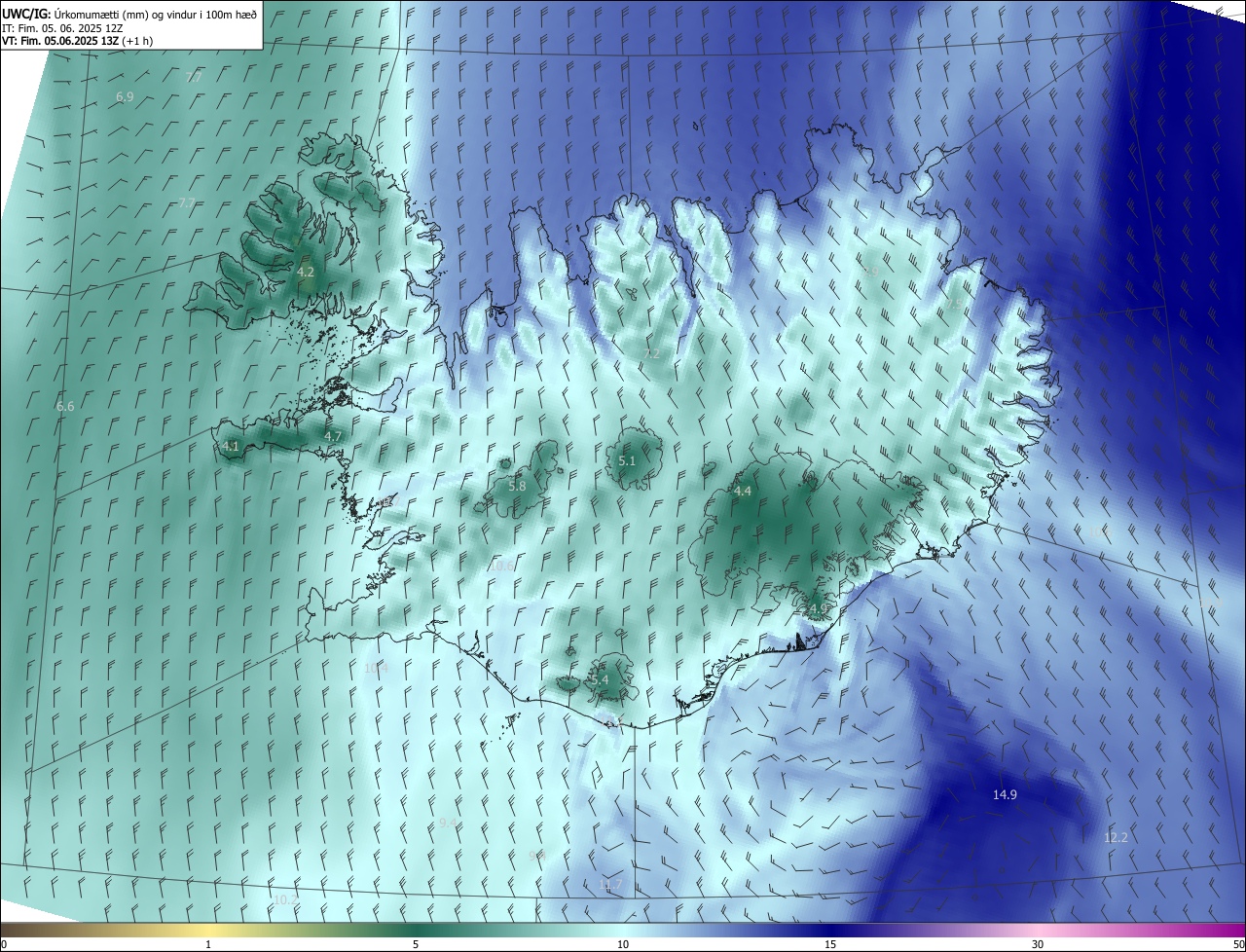Click the 'IT: Fim. 05. 06. 2025 12Z' line
The height and width of the screenshot is (952, 1246).
[x=63, y=27]
